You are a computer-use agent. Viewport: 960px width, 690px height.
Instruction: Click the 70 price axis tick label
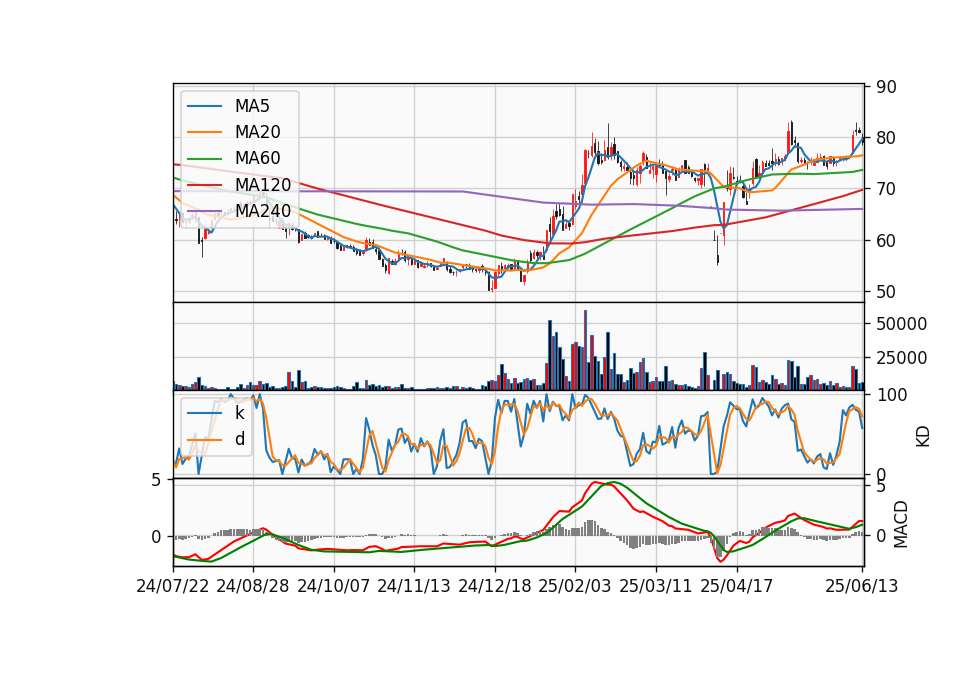coord(886,189)
